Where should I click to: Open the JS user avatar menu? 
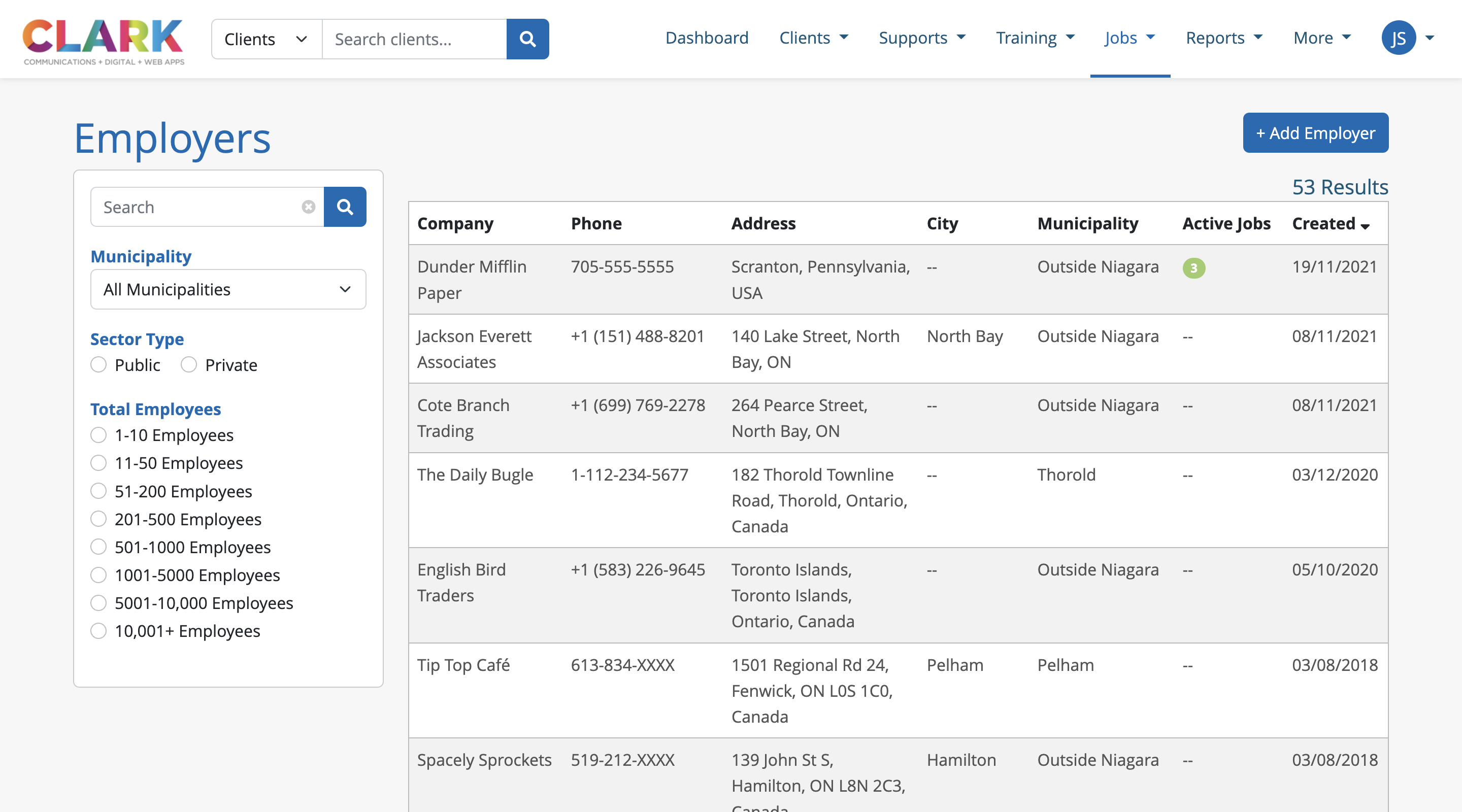click(1399, 38)
